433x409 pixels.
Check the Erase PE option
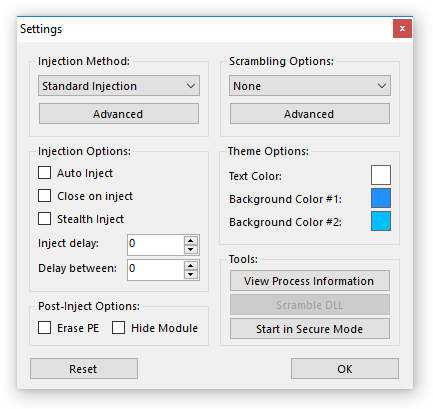coord(44,328)
